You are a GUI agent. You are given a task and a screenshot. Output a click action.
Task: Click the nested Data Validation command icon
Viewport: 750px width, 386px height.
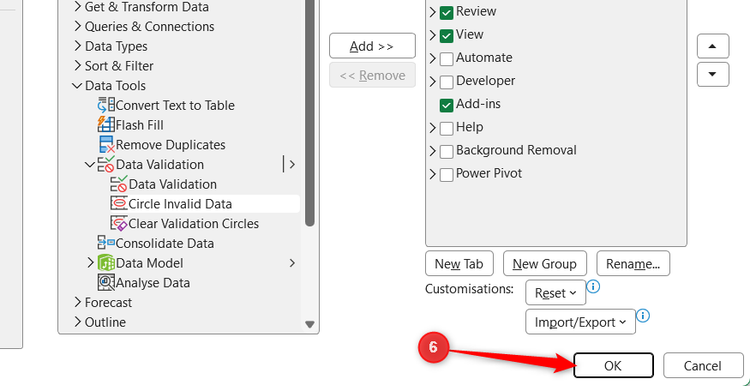pos(119,184)
